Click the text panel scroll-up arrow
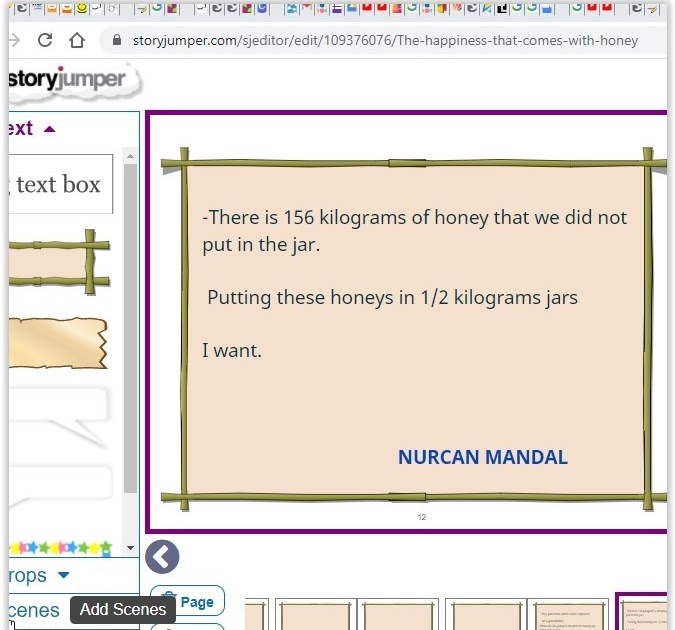 tap(130, 156)
